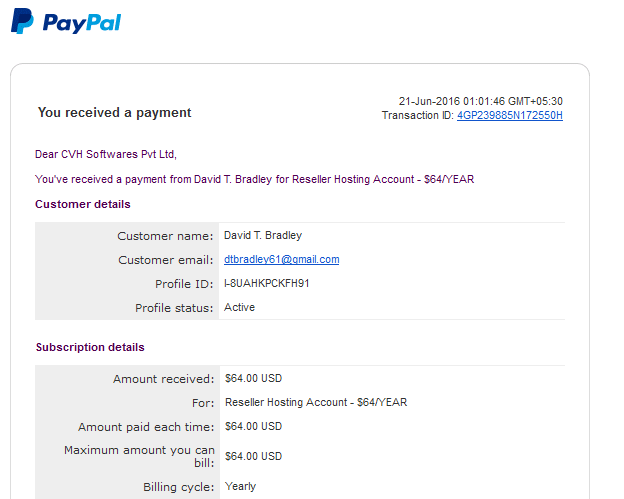Click the Profile status Active value
Image resolution: width=624 pixels, height=499 pixels.
(x=239, y=307)
